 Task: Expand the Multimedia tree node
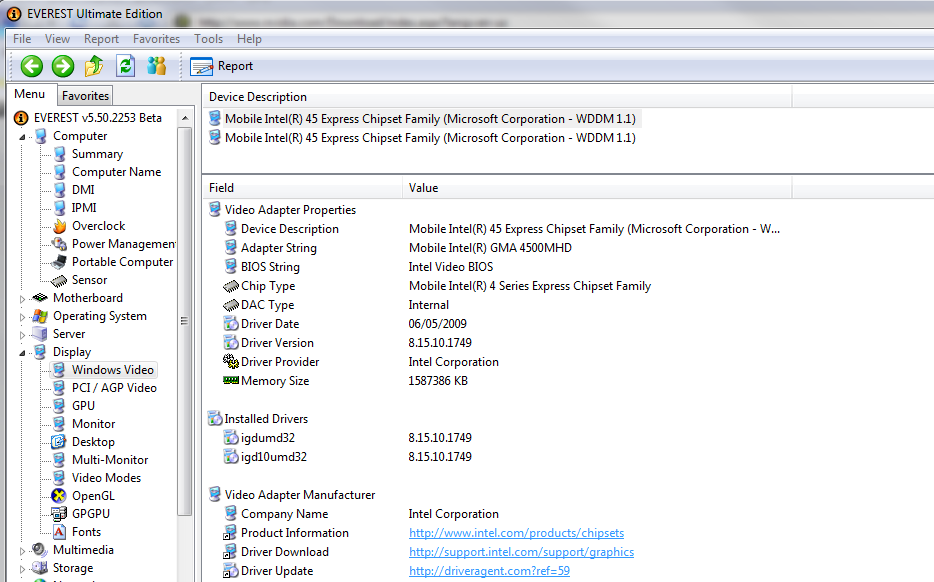point(23,551)
